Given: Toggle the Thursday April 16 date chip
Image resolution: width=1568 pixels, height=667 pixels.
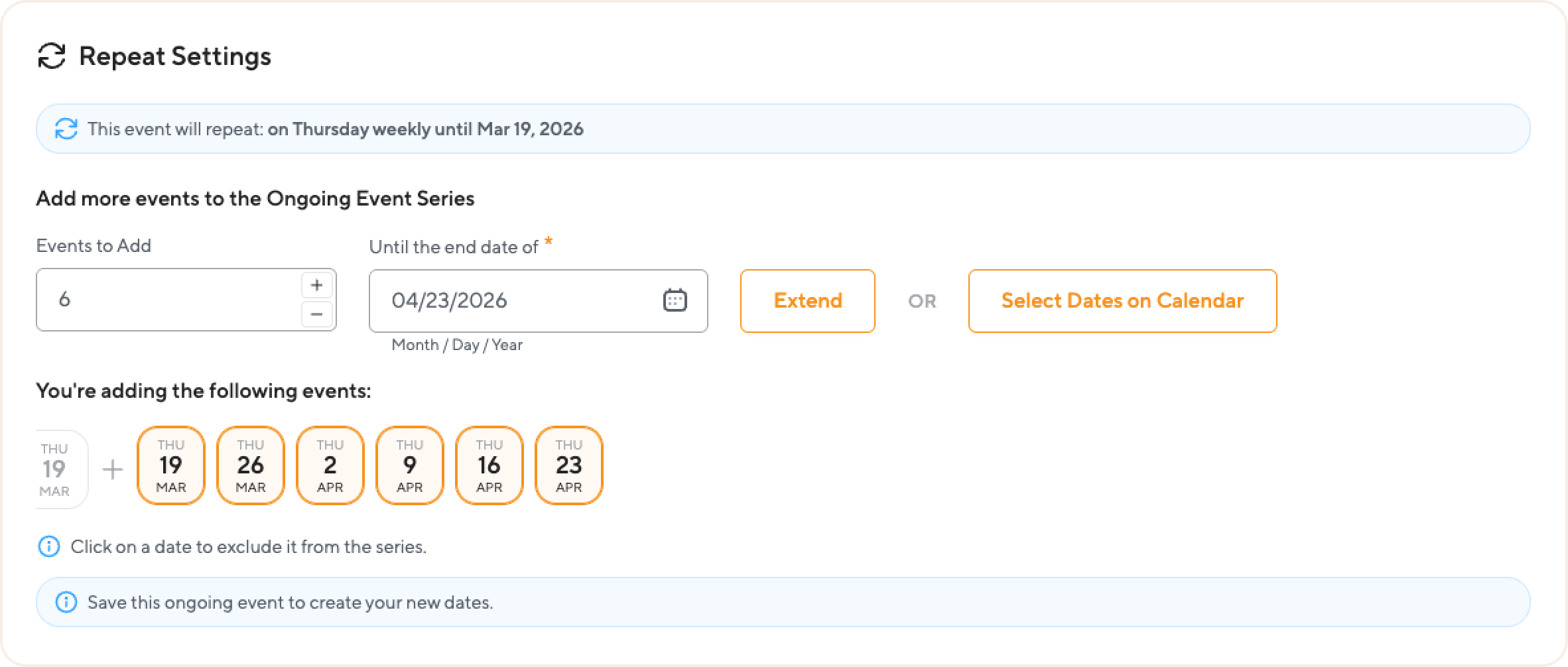Looking at the screenshot, I should point(490,465).
